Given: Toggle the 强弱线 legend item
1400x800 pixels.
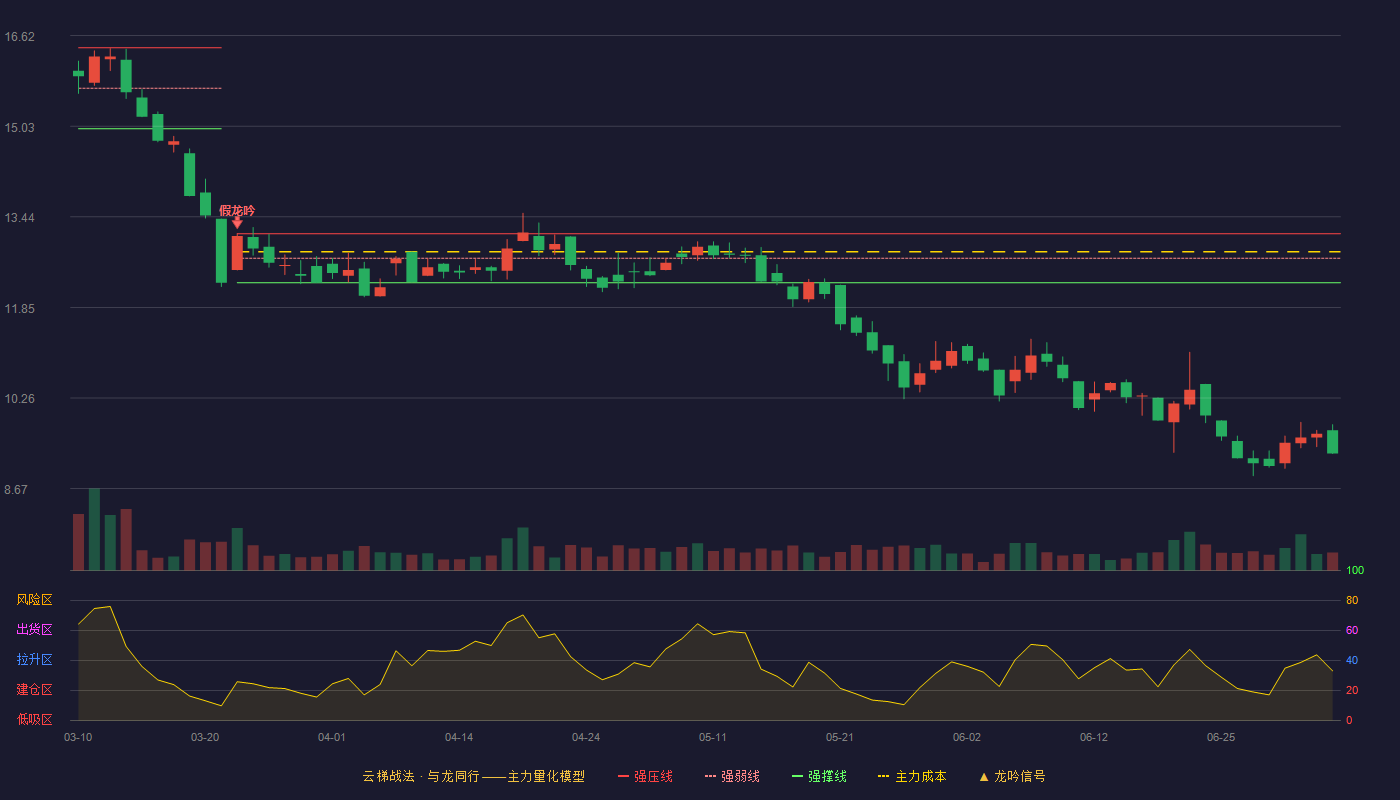Looking at the screenshot, I should [732, 776].
